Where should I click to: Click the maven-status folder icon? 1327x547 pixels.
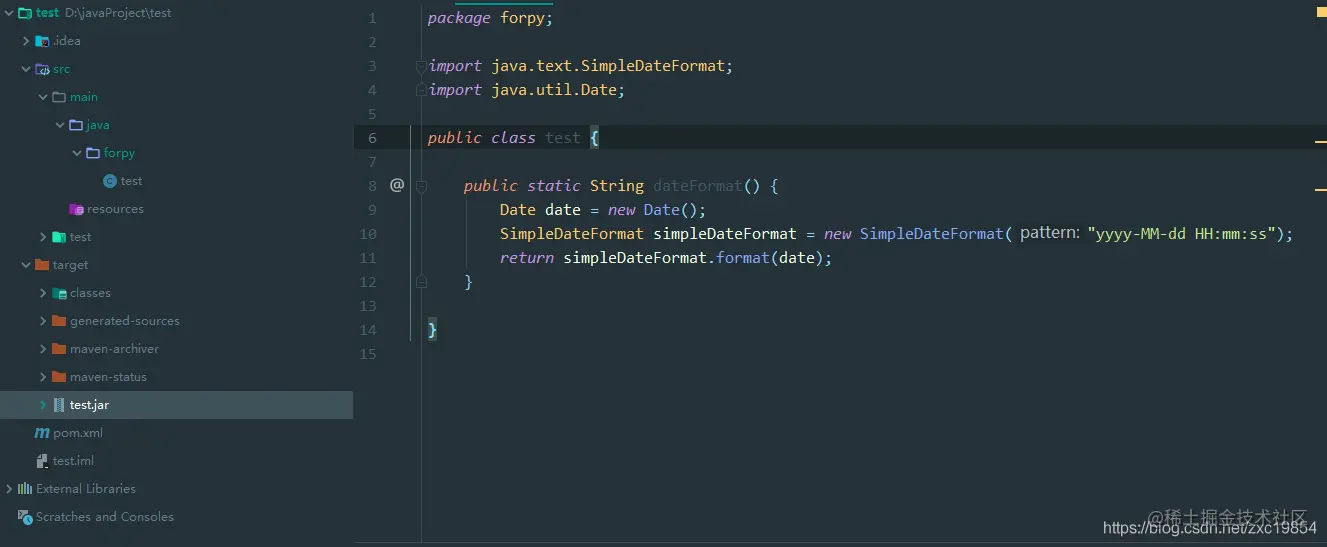59,377
